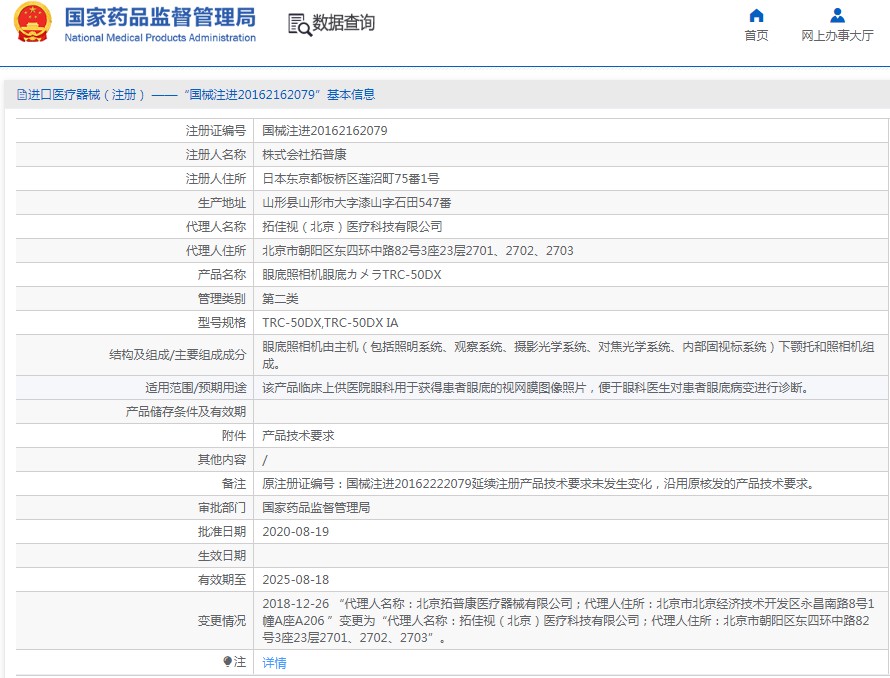This screenshot has height=678, width=890.
Task: Click the national emblem logo
Action: (32, 22)
